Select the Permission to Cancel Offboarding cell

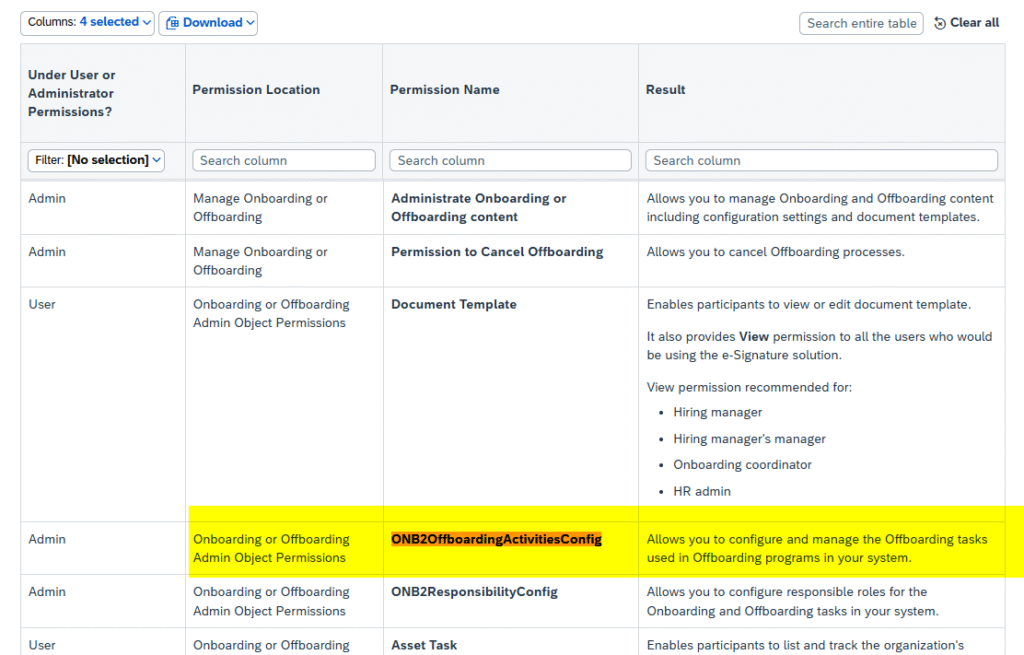(497, 252)
